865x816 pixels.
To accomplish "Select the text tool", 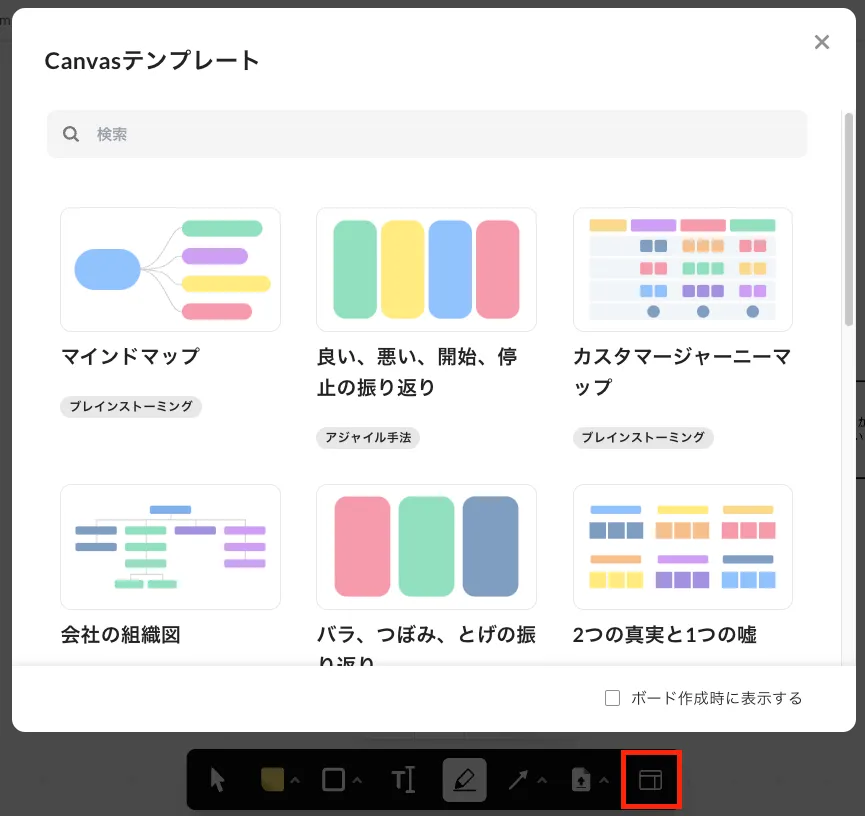I will [403, 780].
